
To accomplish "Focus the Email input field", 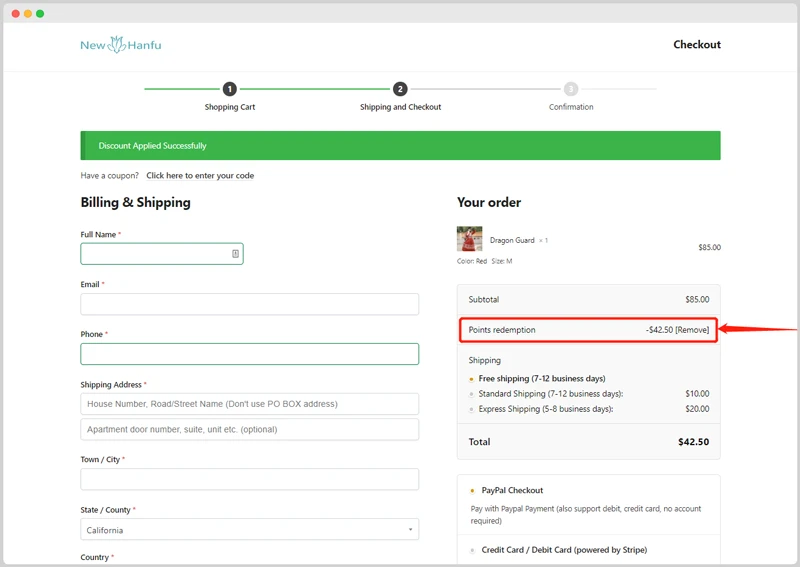I will (249, 304).
